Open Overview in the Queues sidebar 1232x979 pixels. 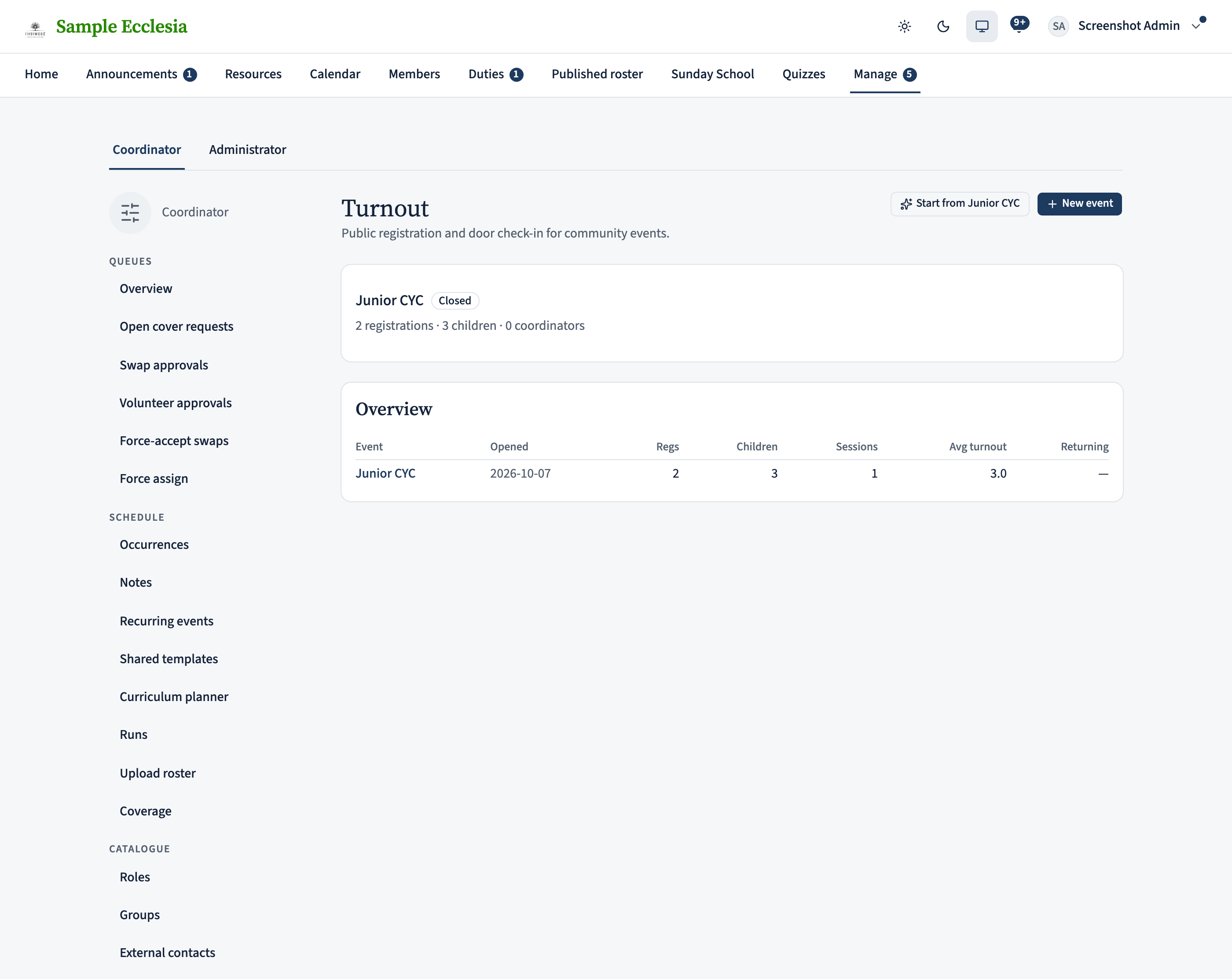point(146,289)
